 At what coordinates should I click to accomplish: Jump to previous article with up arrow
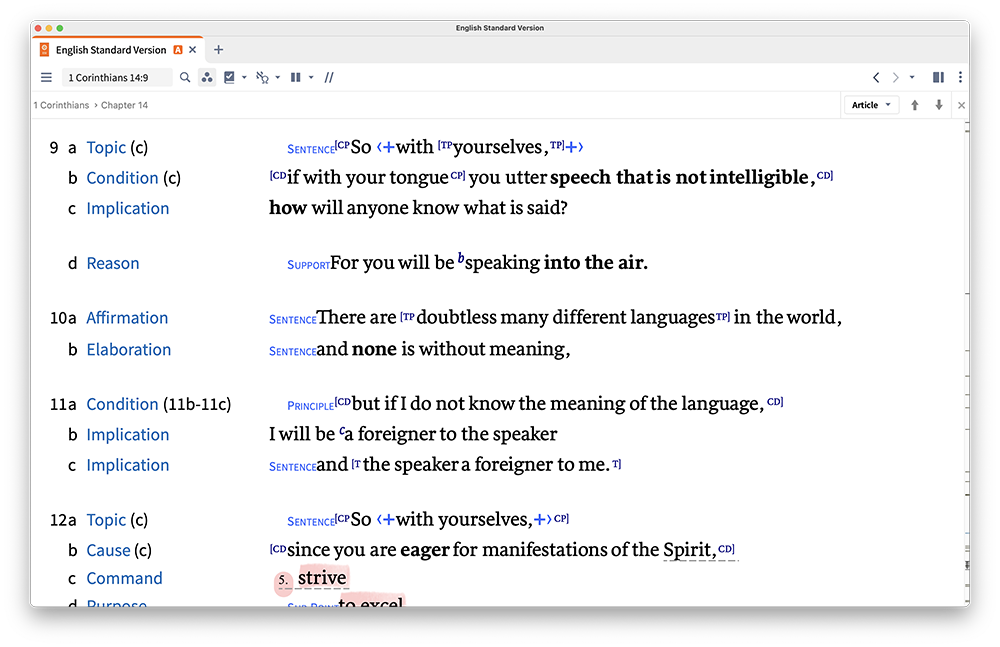[915, 105]
